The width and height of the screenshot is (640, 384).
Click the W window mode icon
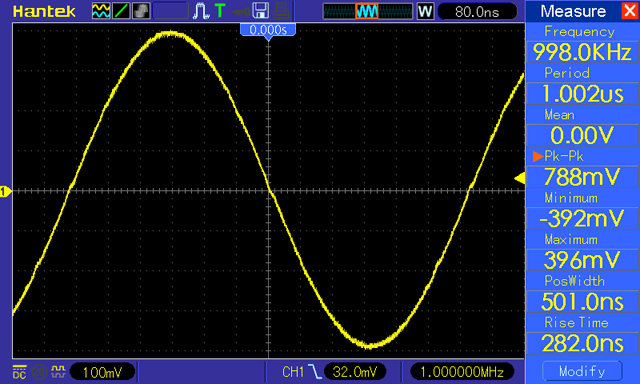425,11
